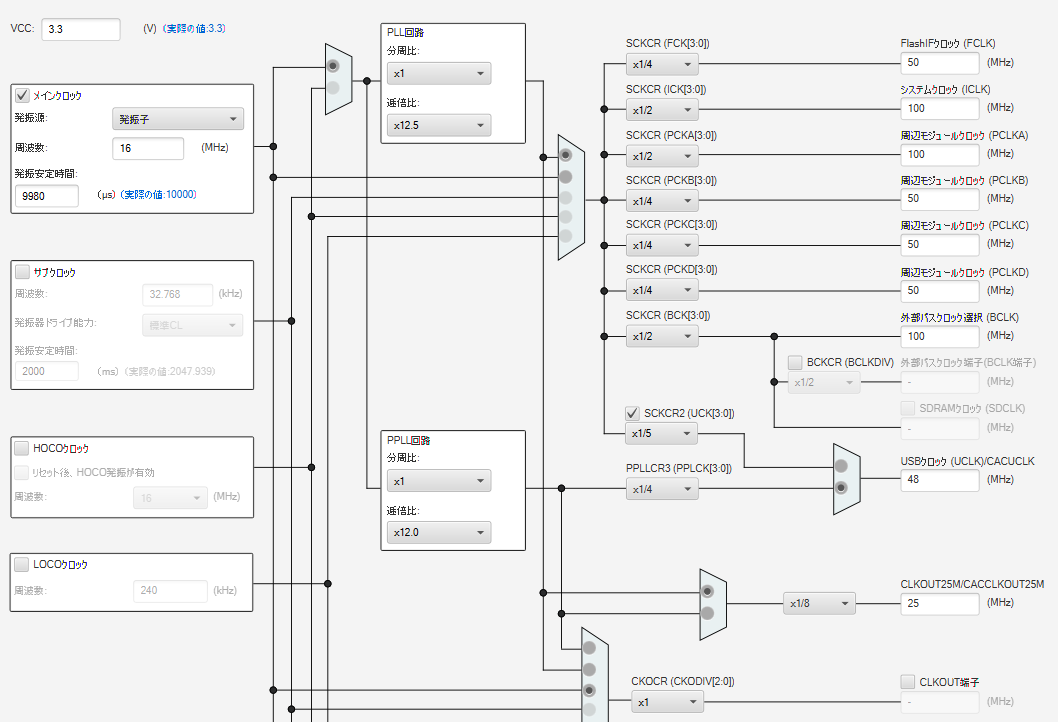This screenshot has height=722, width=1058.
Task: Click the VCC voltage input field
Action: coord(81,29)
